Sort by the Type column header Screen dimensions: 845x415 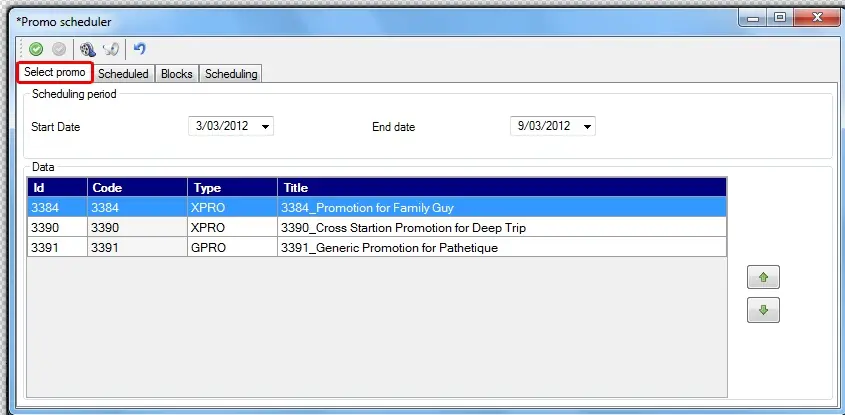(231, 188)
